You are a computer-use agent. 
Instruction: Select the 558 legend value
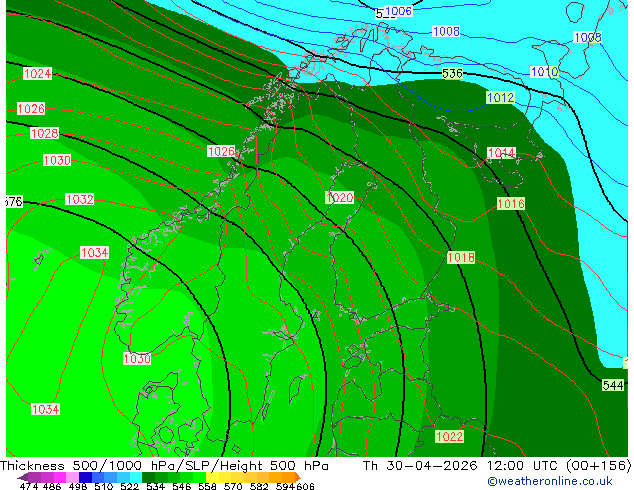pos(207,486)
